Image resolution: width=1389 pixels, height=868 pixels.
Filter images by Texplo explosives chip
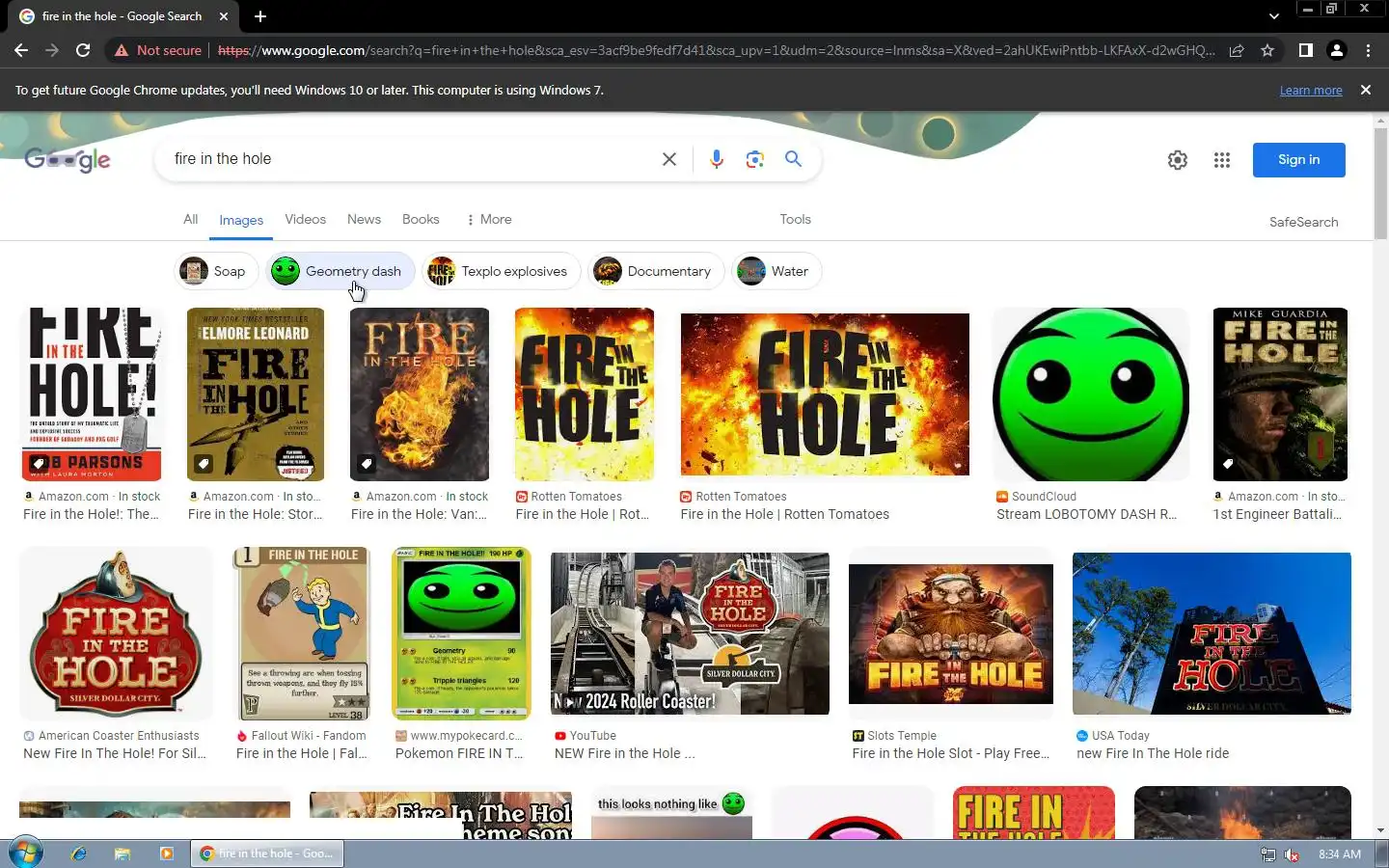coord(501,271)
